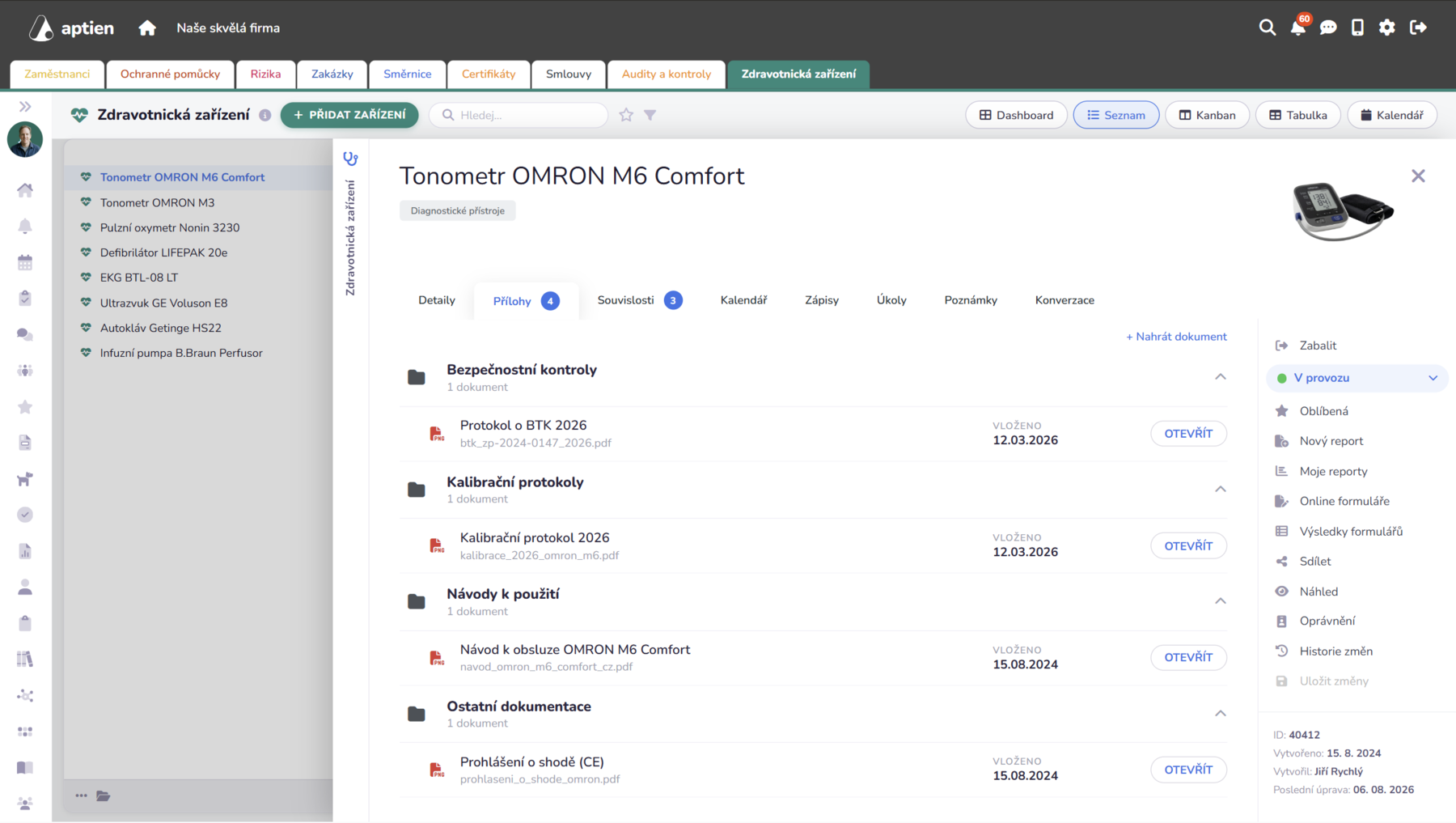Open the Konverzace tab
Screen dimensions: 1456x823
pyautogui.click(x=1064, y=300)
